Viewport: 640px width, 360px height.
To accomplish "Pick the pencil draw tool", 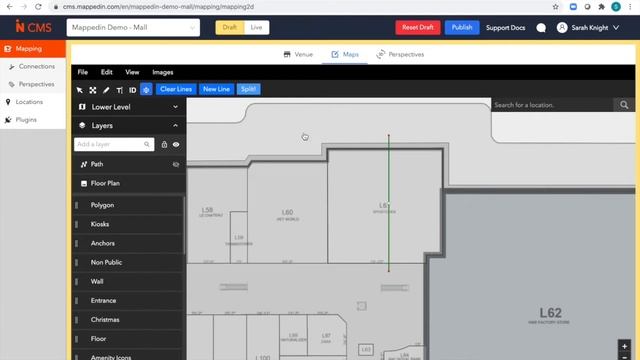I will tap(106, 90).
